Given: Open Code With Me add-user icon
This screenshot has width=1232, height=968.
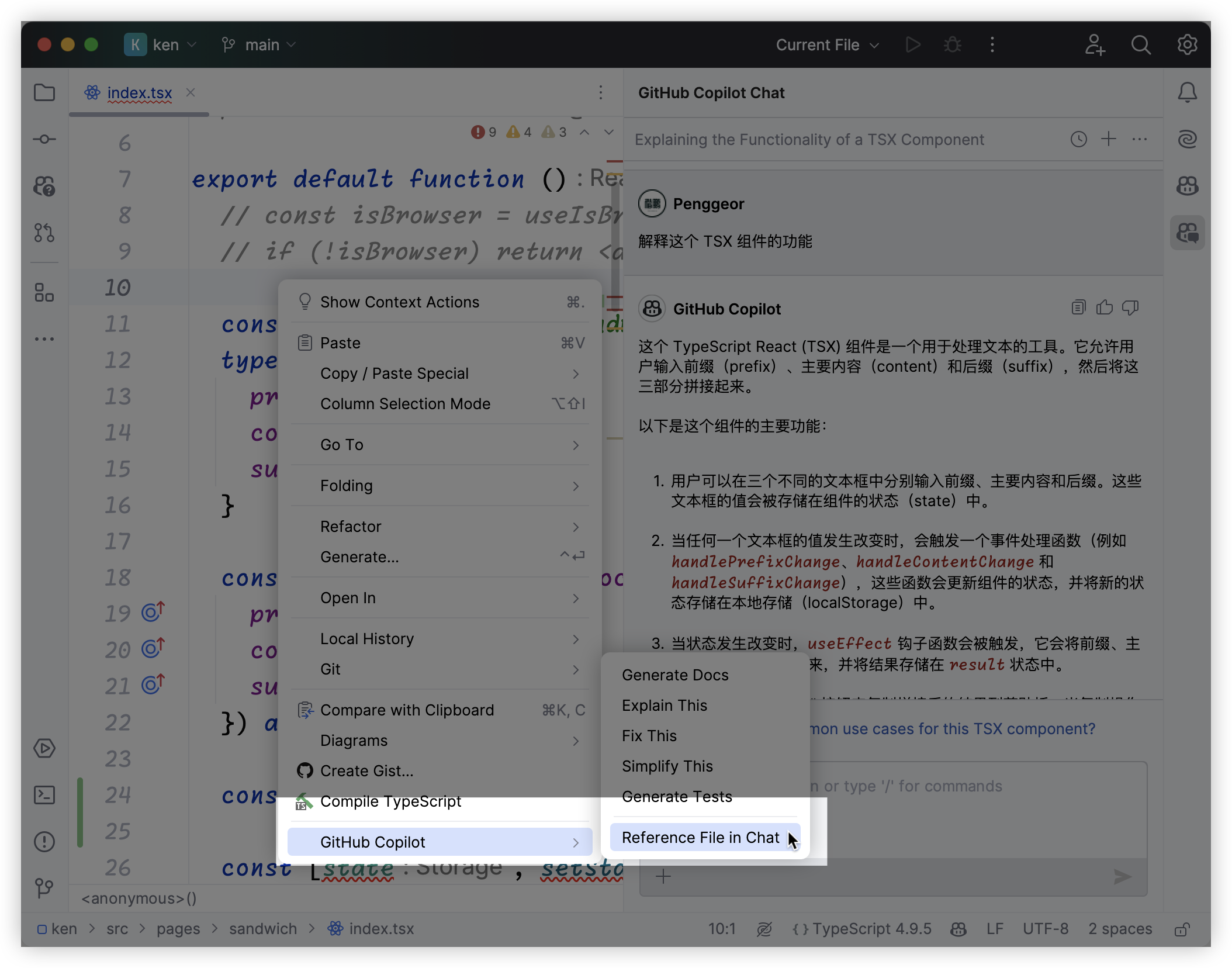Looking at the screenshot, I should pos(1095,45).
